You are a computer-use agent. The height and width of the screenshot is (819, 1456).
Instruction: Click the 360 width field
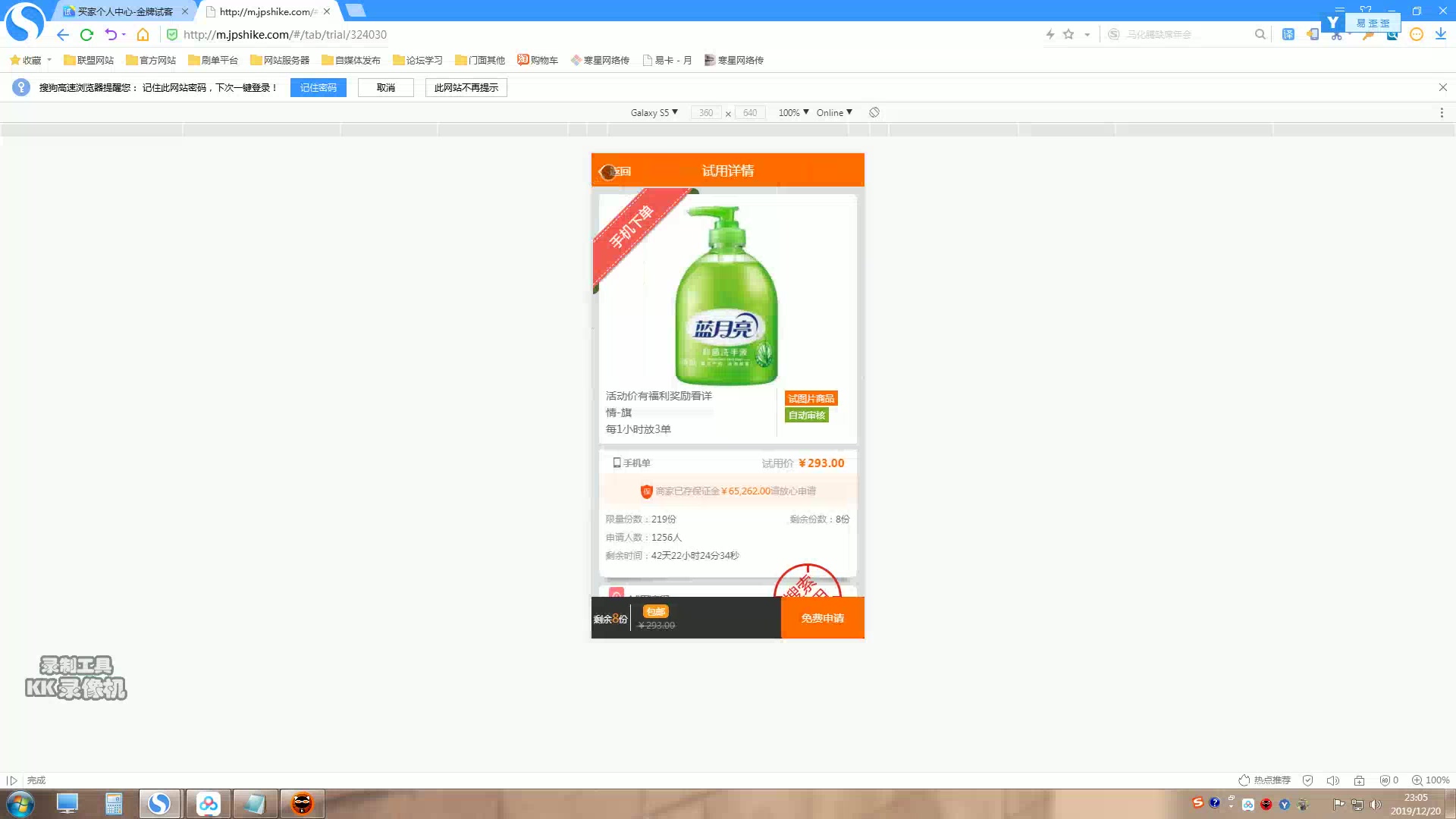tap(706, 112)
